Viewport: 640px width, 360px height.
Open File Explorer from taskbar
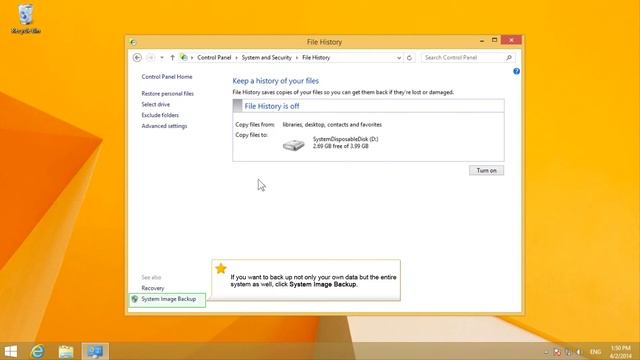(x=66, y=351)
